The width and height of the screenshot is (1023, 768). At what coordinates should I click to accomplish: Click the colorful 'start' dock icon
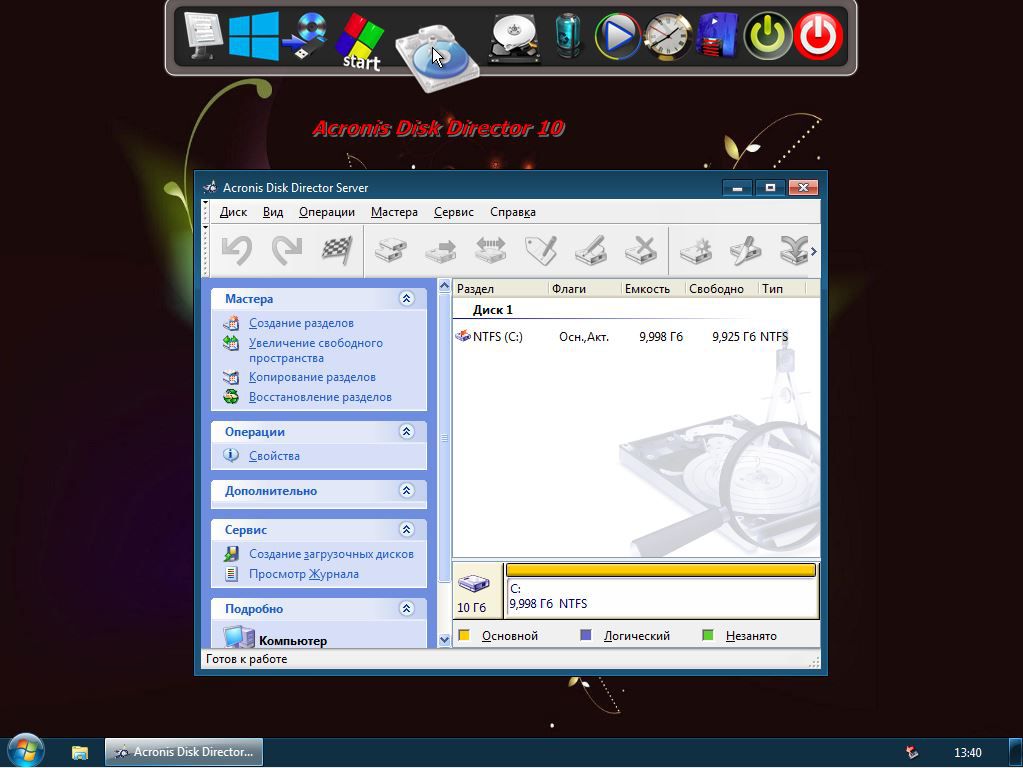tap(360, 41)
